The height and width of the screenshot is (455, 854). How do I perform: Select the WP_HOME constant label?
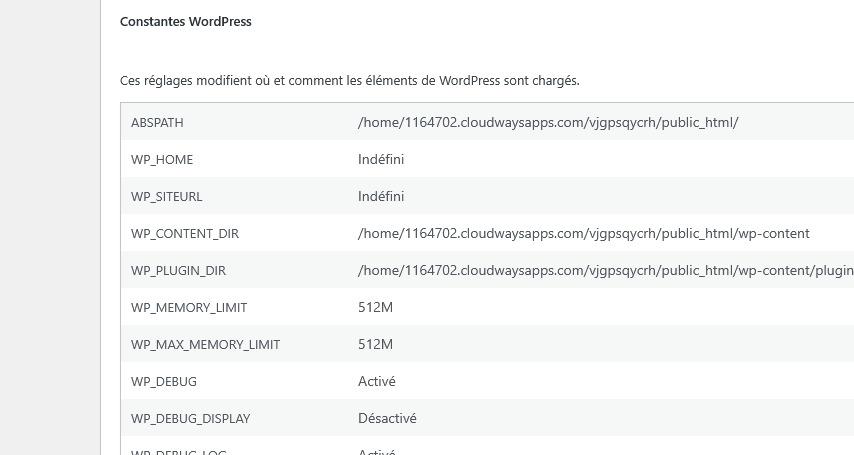pyautogui.click(x=162, y=159)
